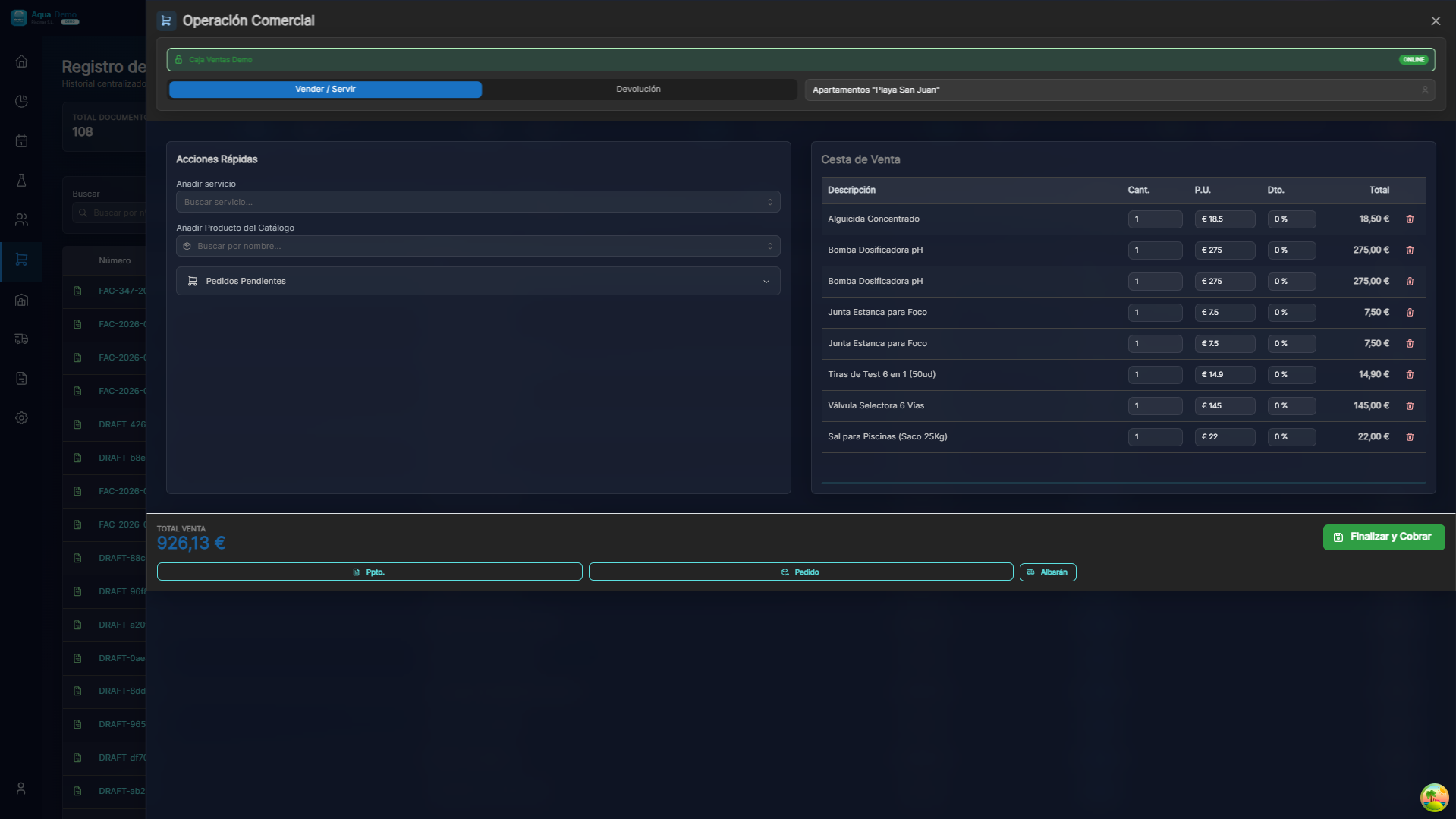
Task: Click the Pedido button
Action: [x=800, y=572]
